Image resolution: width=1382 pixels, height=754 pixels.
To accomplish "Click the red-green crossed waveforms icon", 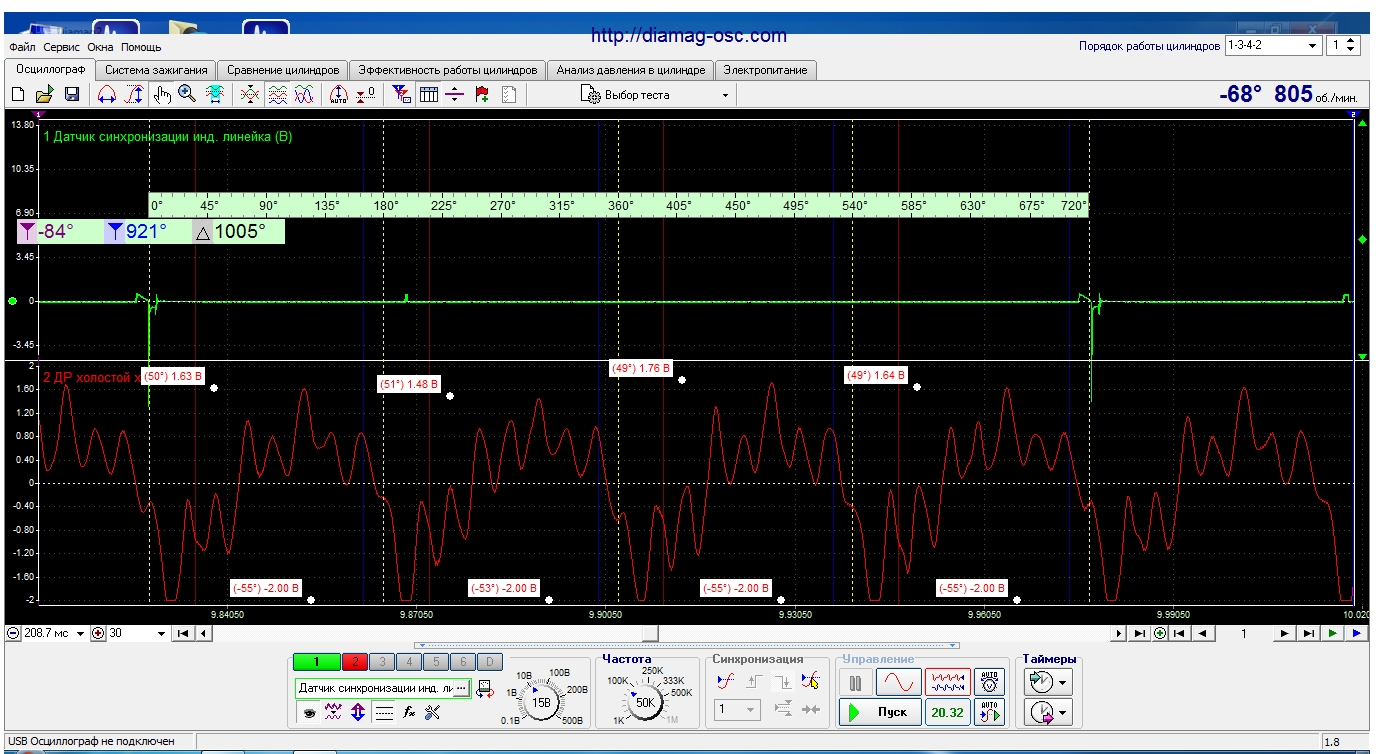I will [250, 94].
